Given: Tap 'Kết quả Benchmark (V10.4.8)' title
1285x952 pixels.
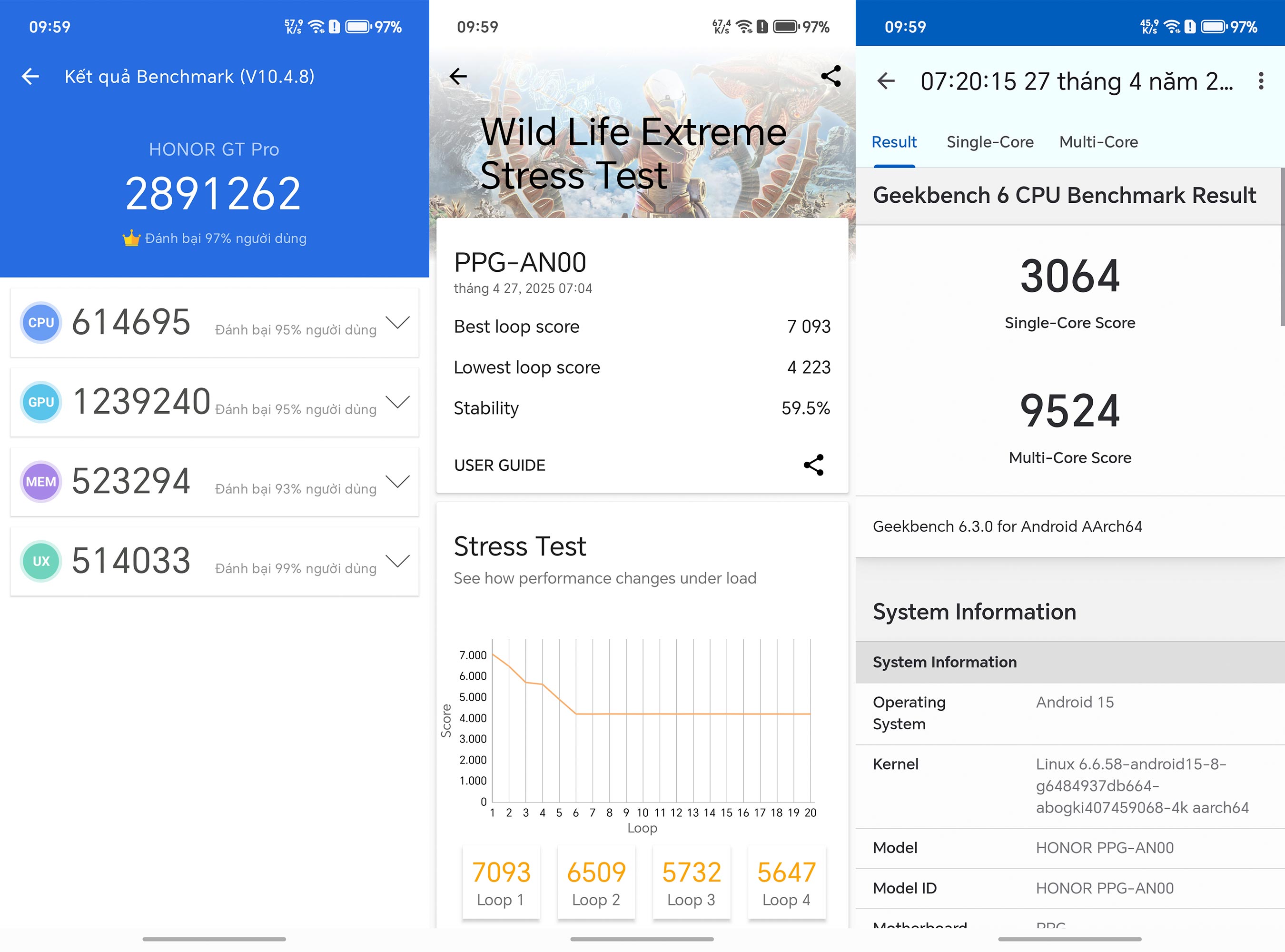Looking at the screenshot, I should point(189,77).
